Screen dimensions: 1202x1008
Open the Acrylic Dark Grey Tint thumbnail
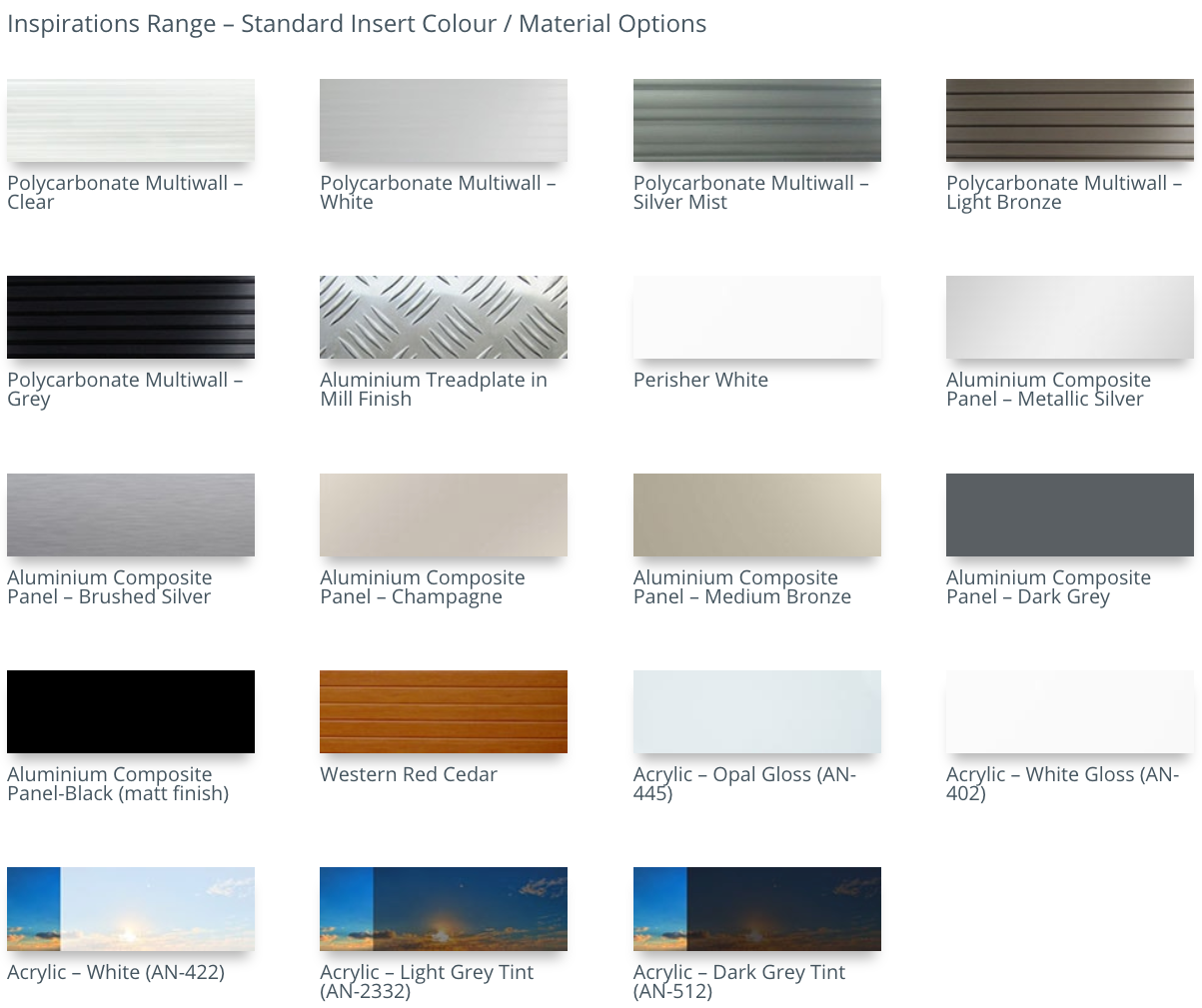click(757, 909)
